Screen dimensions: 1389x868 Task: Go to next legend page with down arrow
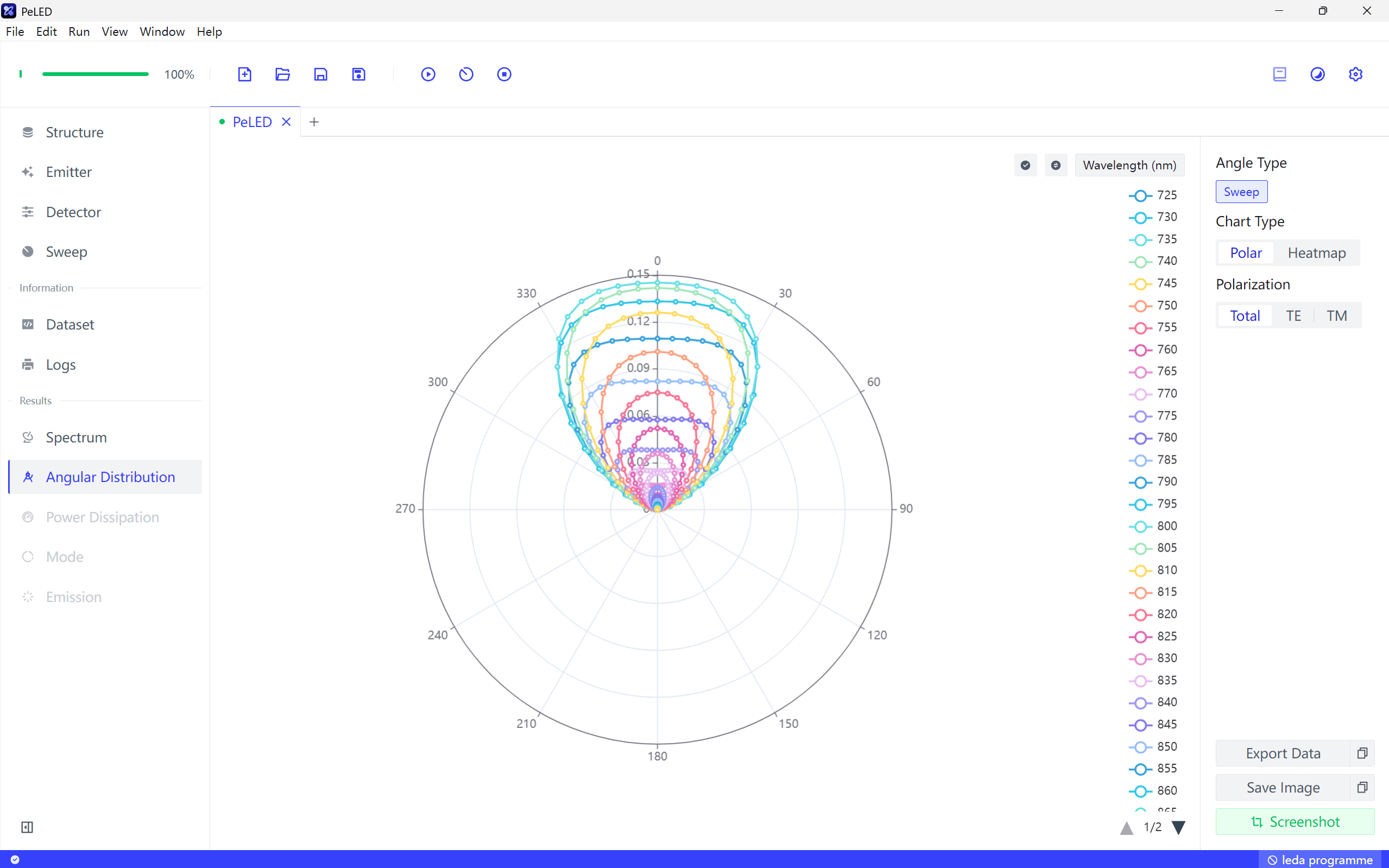tap(1178, 827)
